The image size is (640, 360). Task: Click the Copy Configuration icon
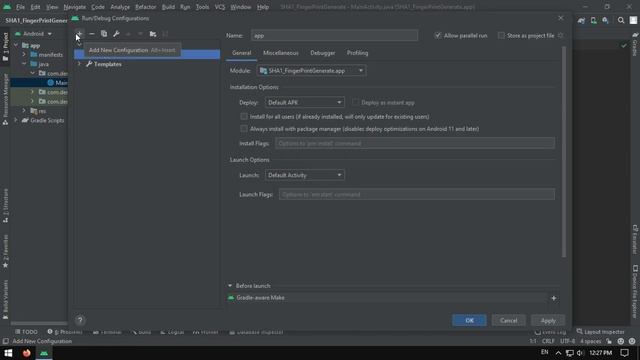point(104,34)
